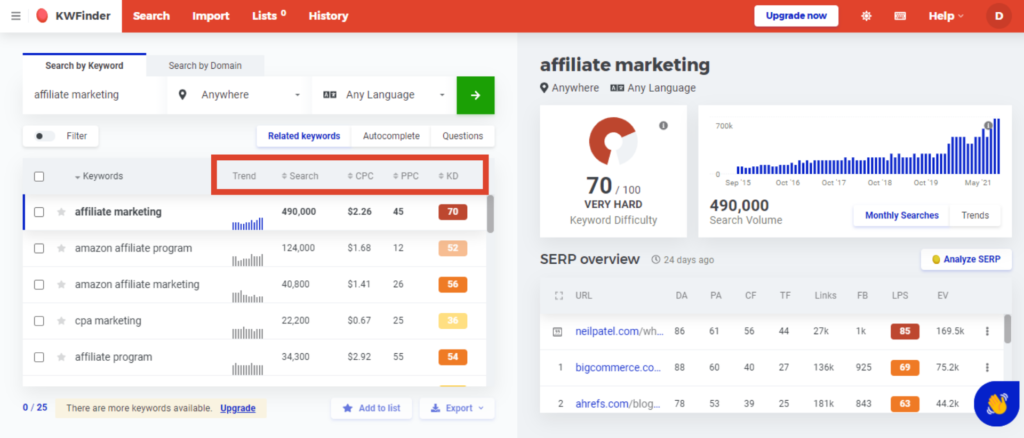Viewport: 1024px width, 438px height.
Task: Star the affiliate program keyword
Action: point(61,357)
